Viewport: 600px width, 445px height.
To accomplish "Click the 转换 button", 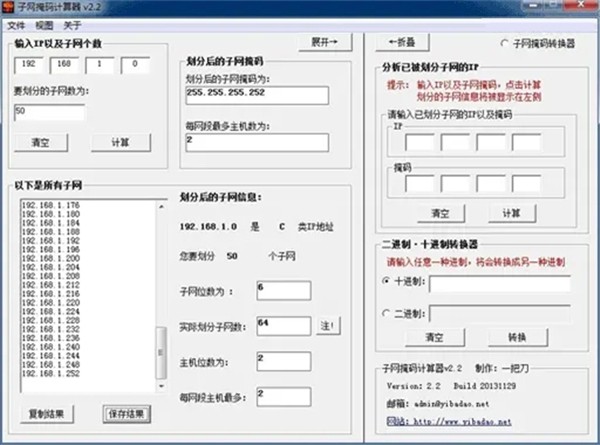I will [x=518, y=337].
